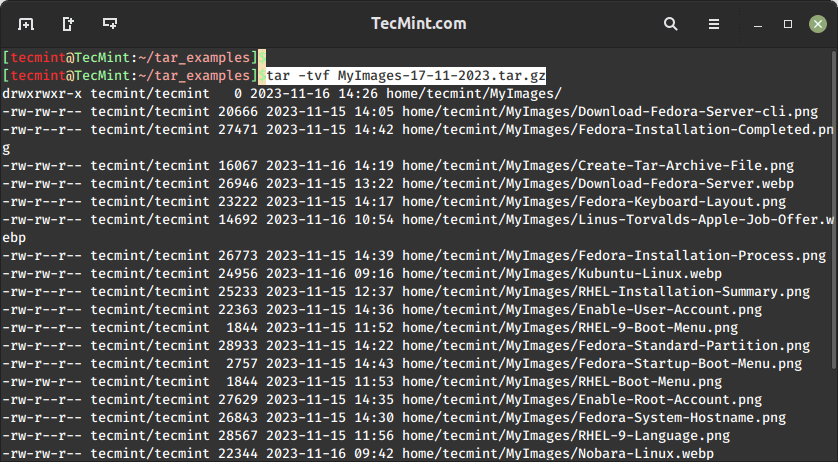The width and height of the screenshot is (838, 462).
Task: Open a new terminal tab
Action: [x=26, y=24]
